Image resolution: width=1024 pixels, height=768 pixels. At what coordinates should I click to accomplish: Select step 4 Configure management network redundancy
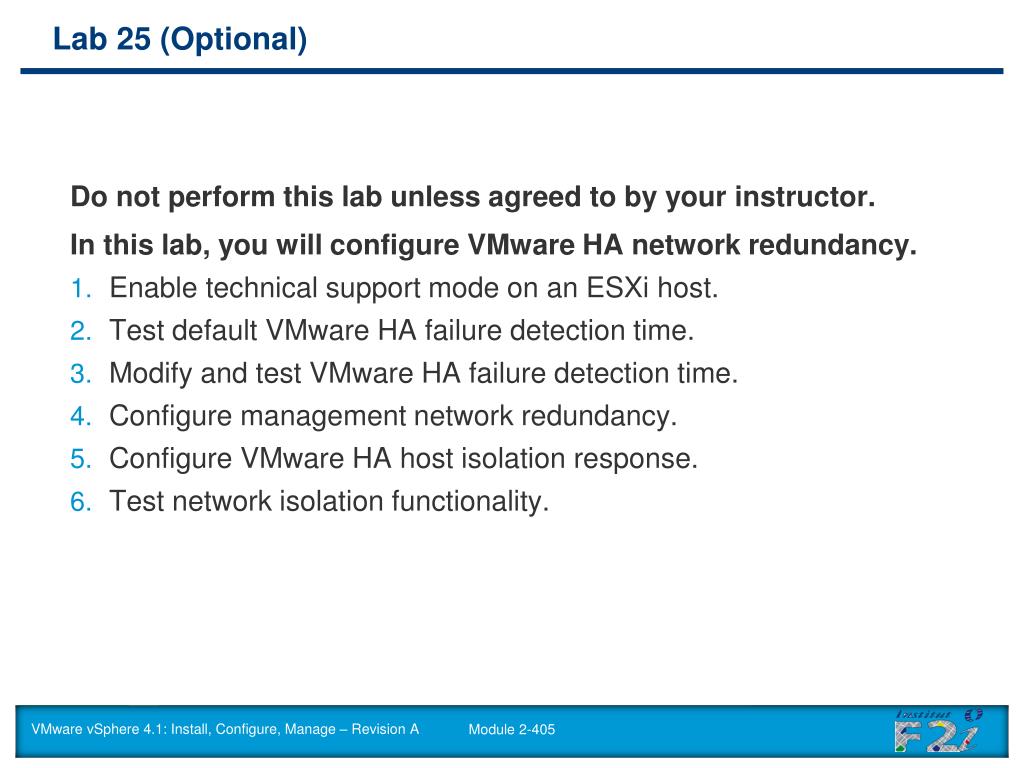[393, 416]
